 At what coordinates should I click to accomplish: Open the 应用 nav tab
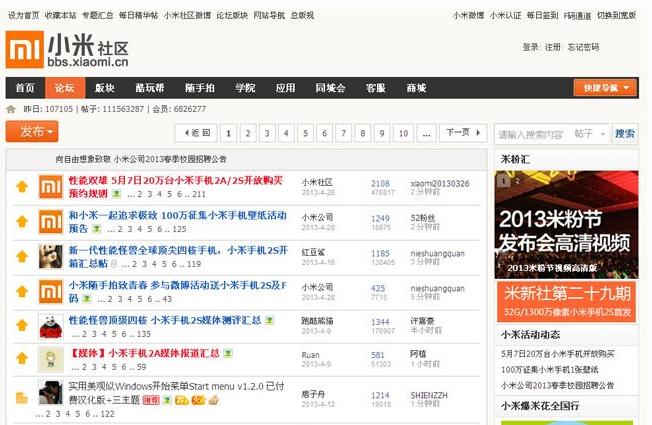click(285, 88)
